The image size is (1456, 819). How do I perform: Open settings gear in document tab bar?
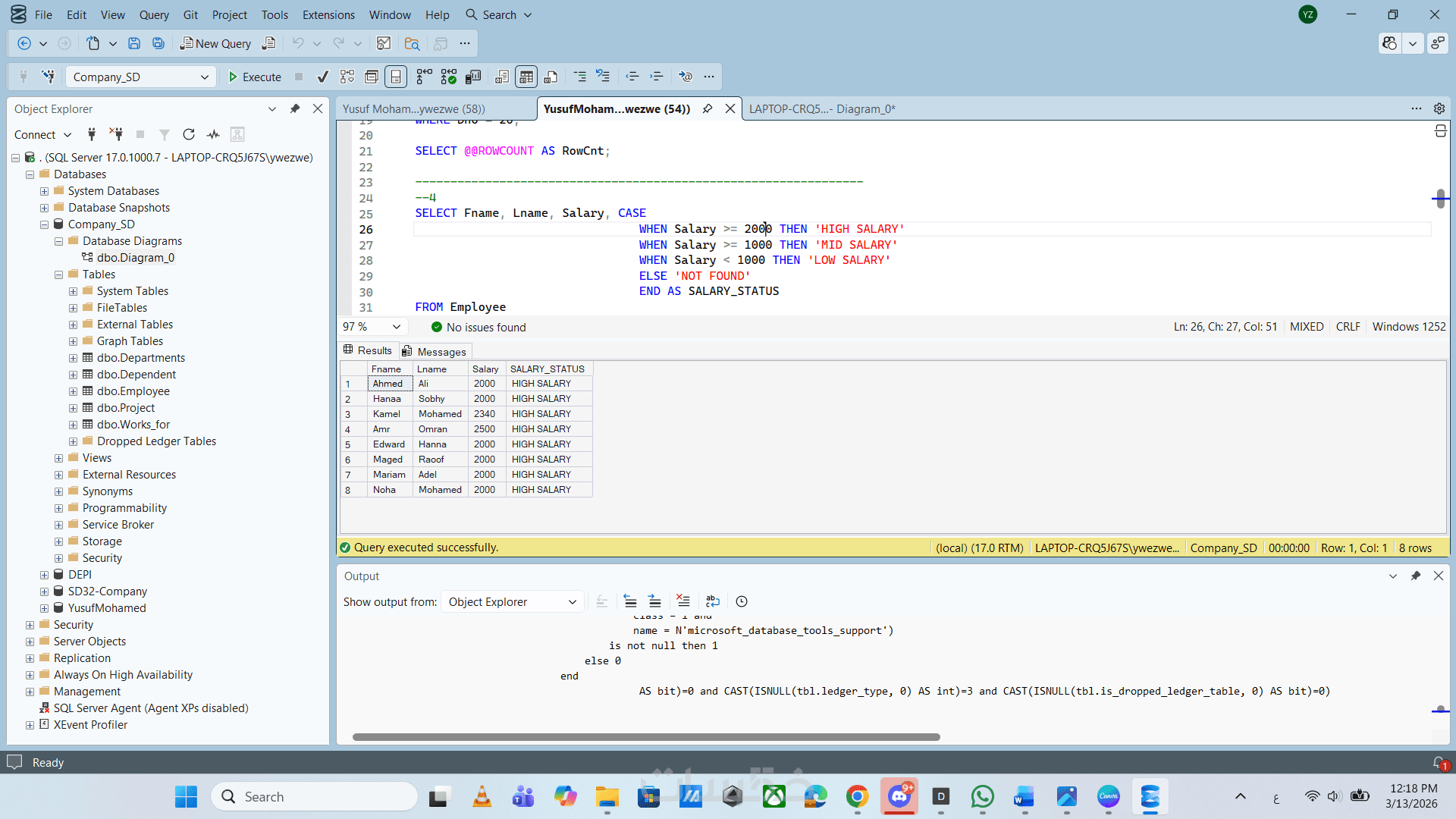point(1439,108)
